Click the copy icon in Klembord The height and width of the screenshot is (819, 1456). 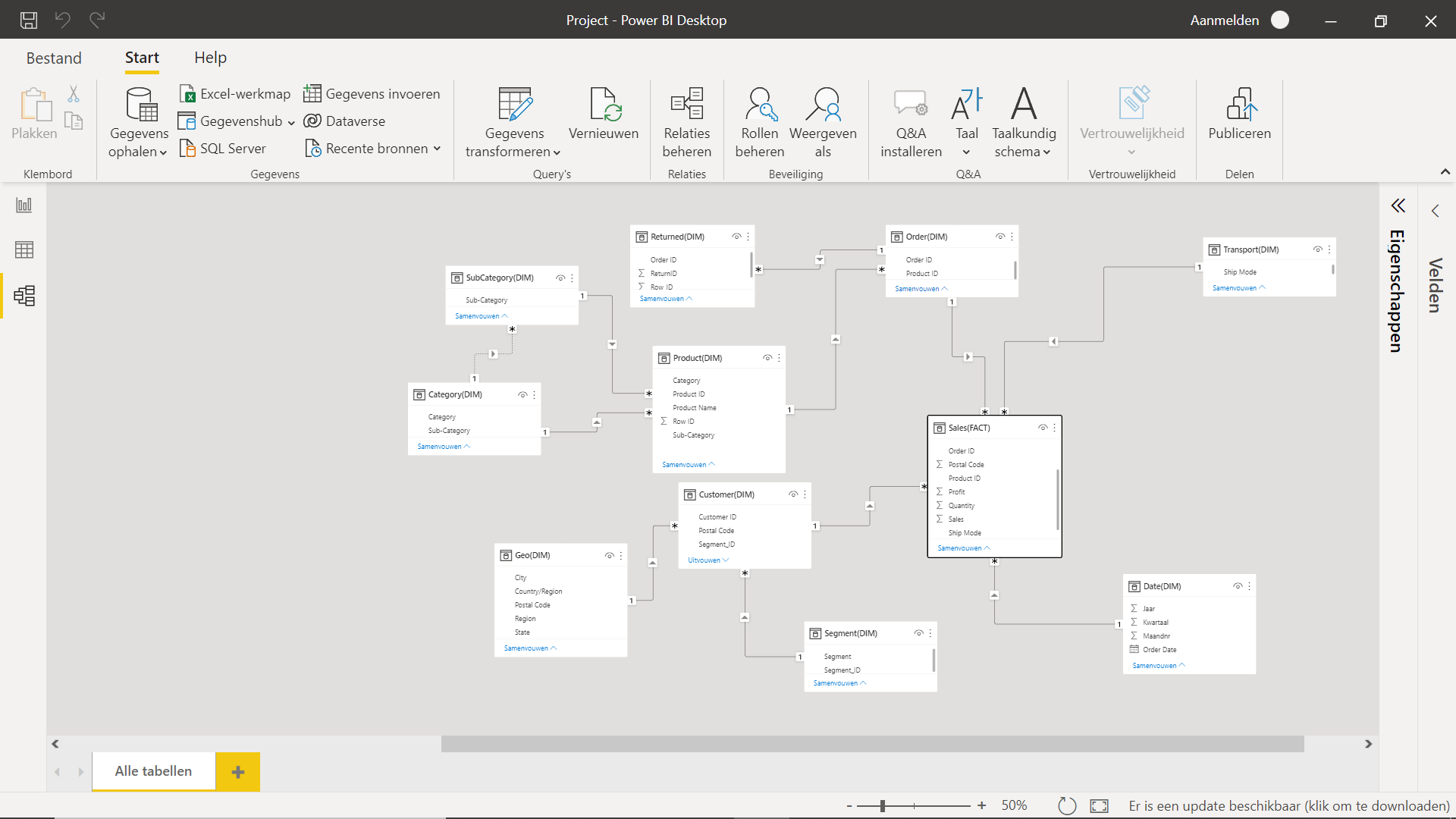(x=74, y=121)
